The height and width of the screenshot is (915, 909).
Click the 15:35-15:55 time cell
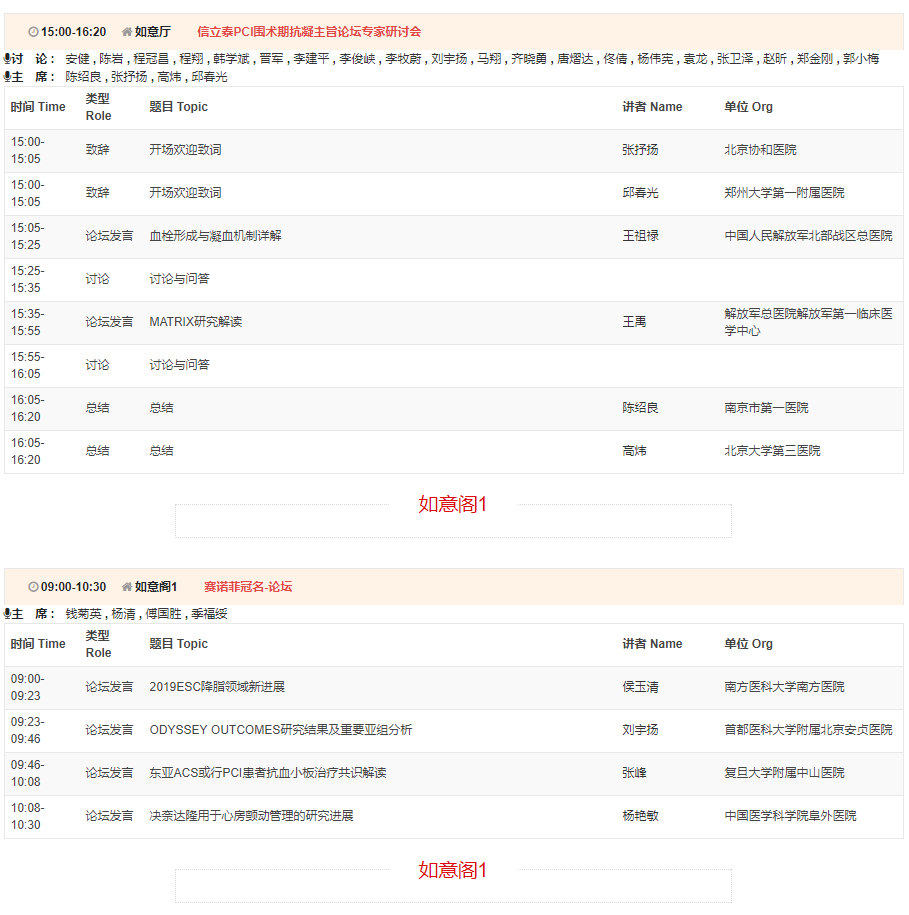27,322
